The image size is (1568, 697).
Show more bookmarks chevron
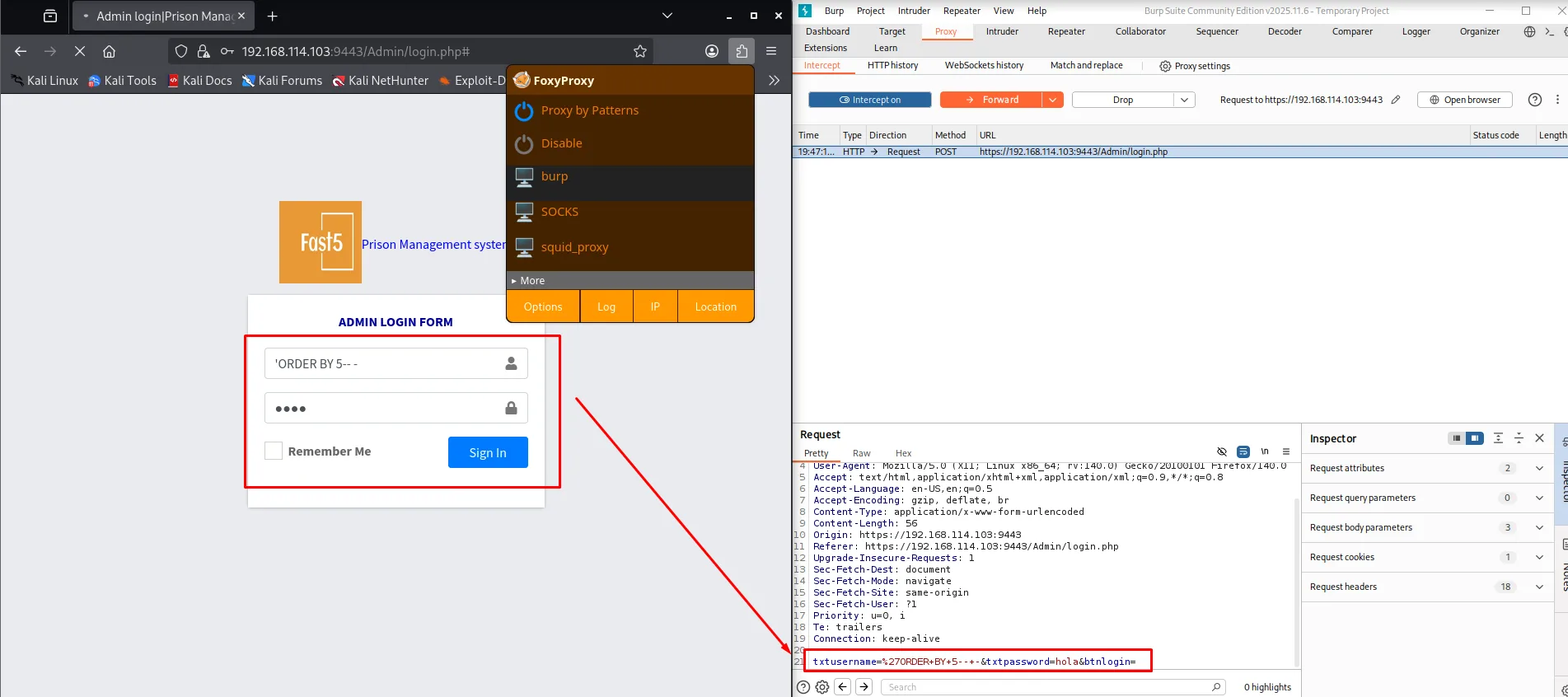(774, 80)
